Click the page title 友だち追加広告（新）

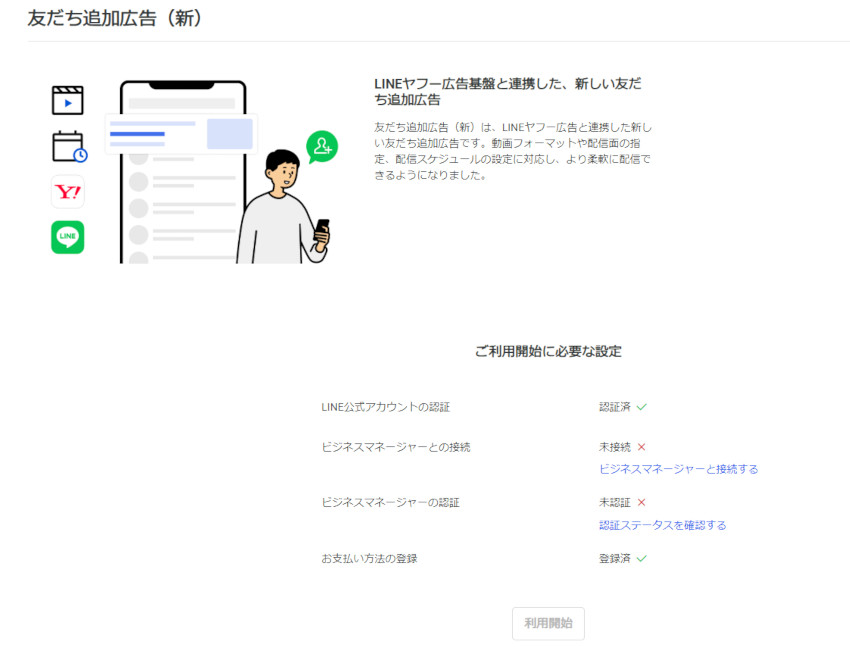[115, 18]
